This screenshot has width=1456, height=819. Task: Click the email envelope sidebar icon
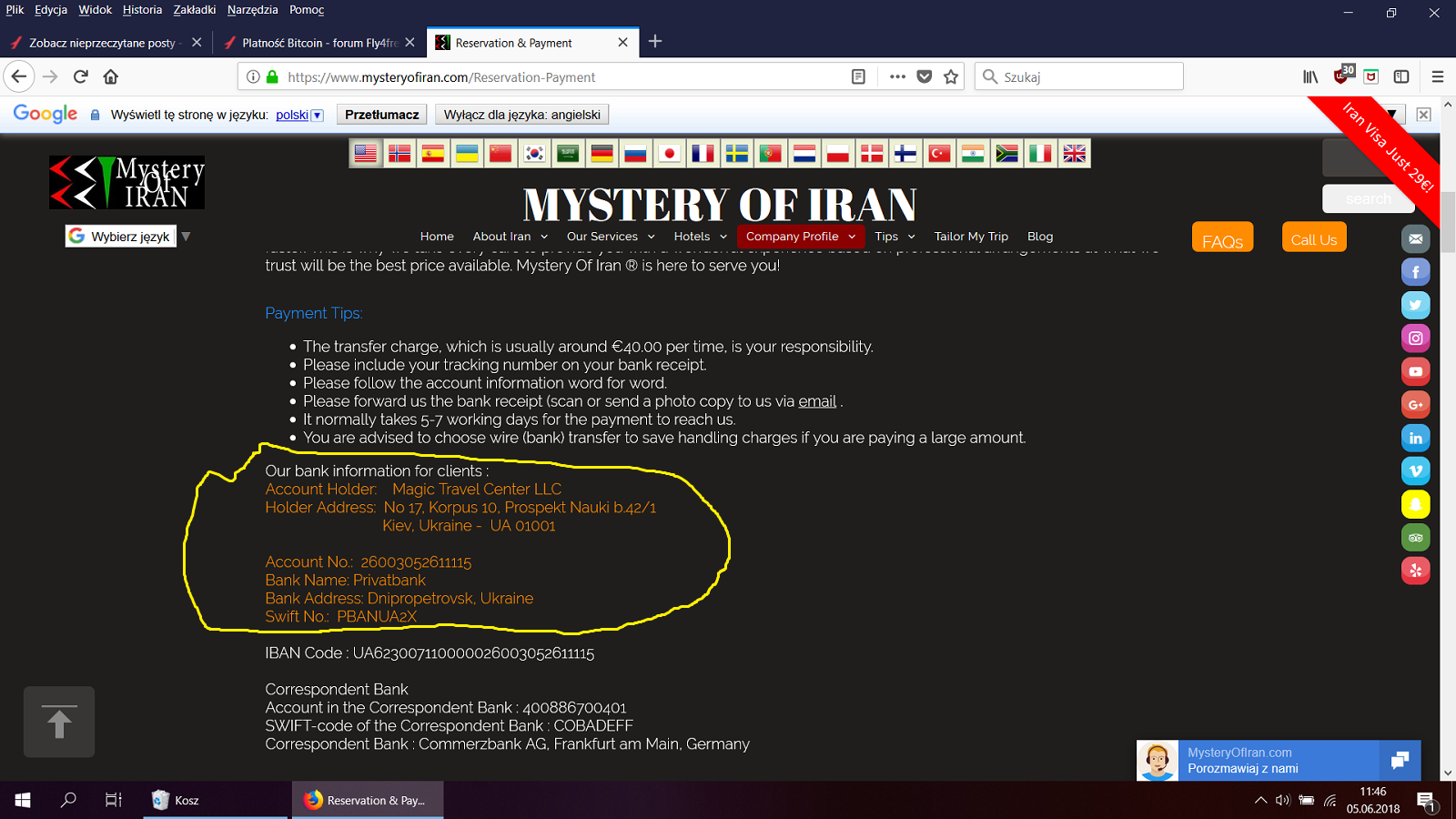pos(1416,238)
